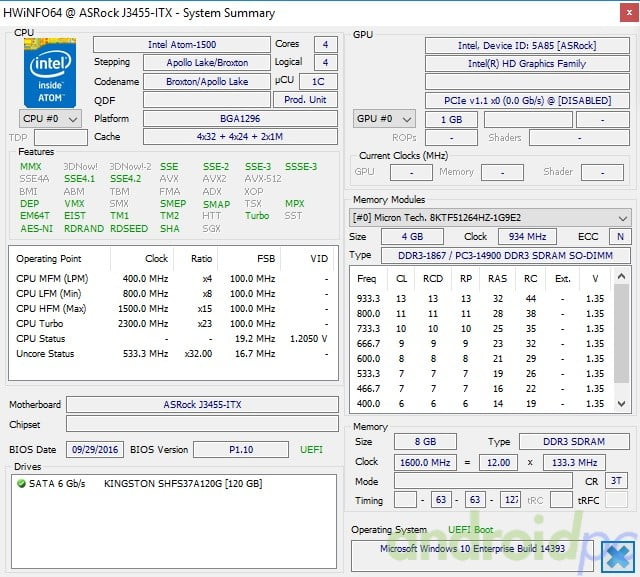Open the GPU #0 selector dropdown
The width and height of the screenshot is (640, 577).
[384, 119]
